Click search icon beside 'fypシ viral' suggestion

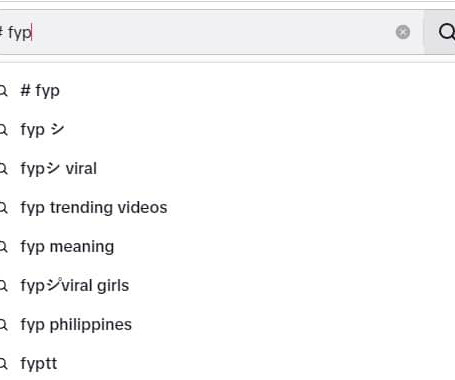point(3,169)
